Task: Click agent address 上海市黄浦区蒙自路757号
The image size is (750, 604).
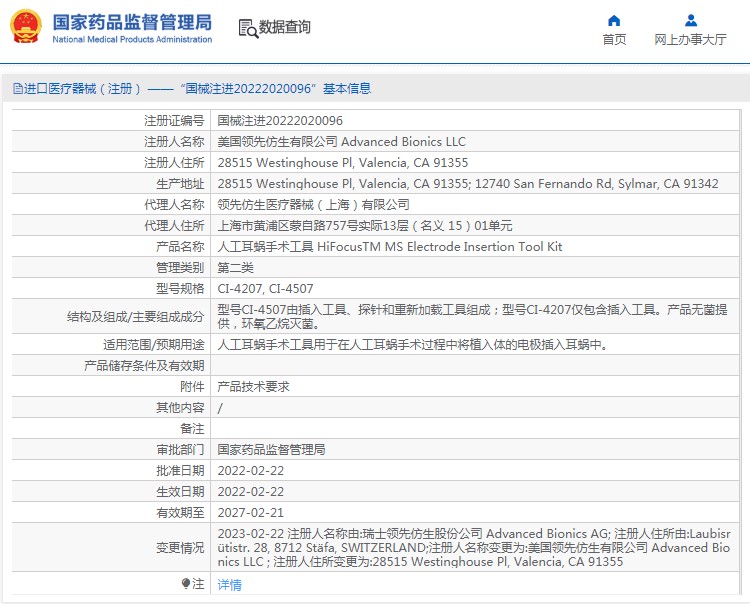Action: pyautogui.click(x=364, y=226)
